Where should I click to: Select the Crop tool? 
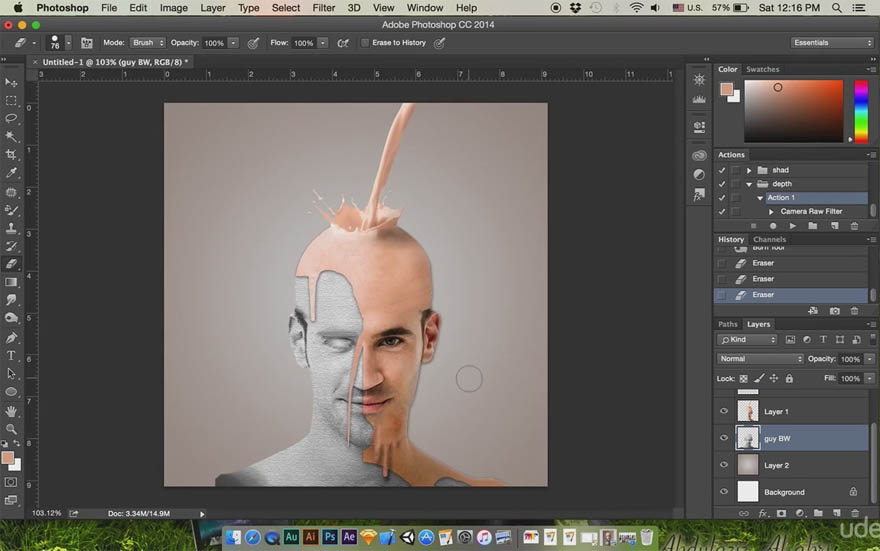(x=11, y=154)
